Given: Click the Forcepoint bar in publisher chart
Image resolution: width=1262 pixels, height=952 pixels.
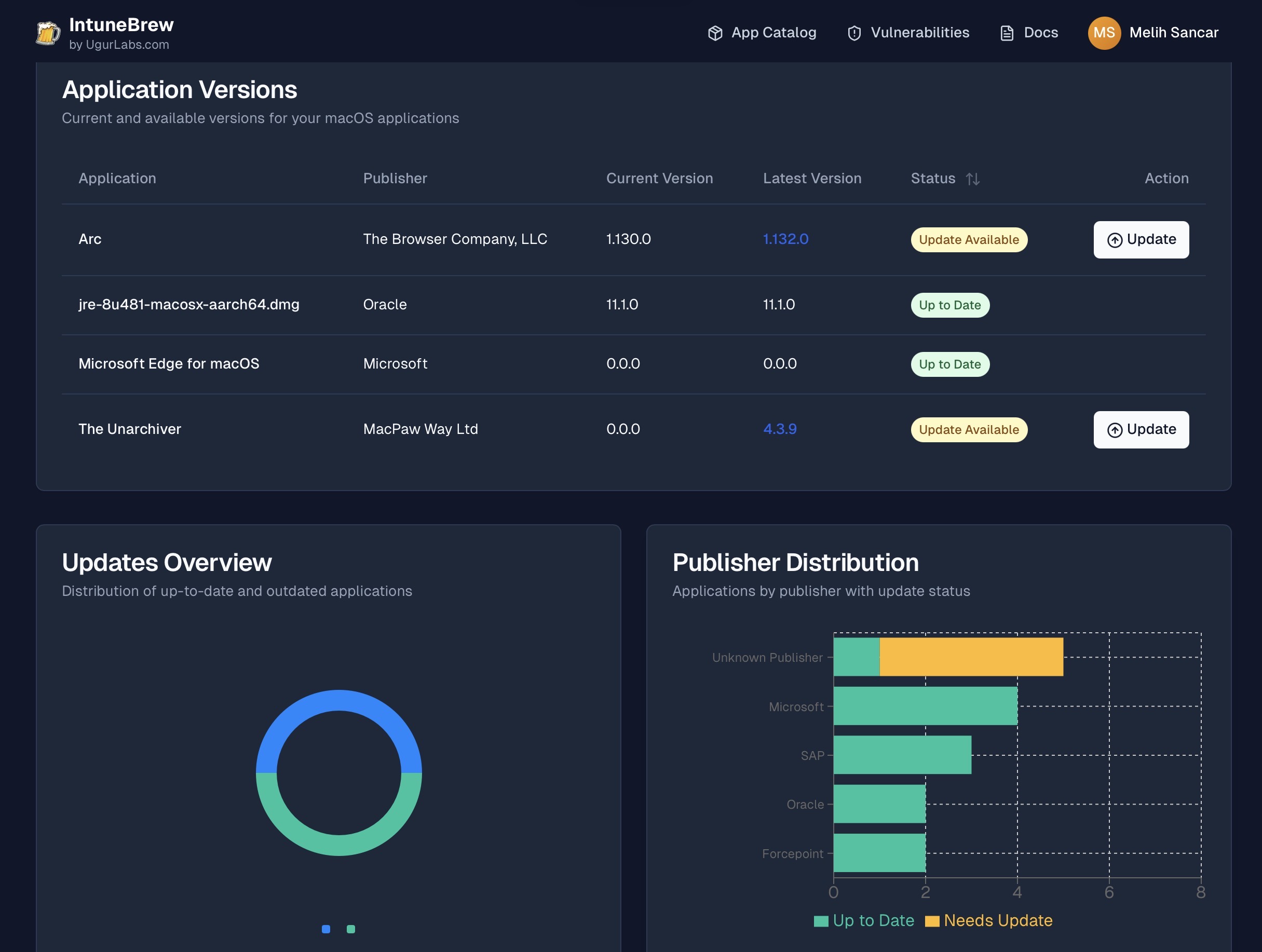Looking at the screenshot, I should pyautogui.click(x=879, y=853).
